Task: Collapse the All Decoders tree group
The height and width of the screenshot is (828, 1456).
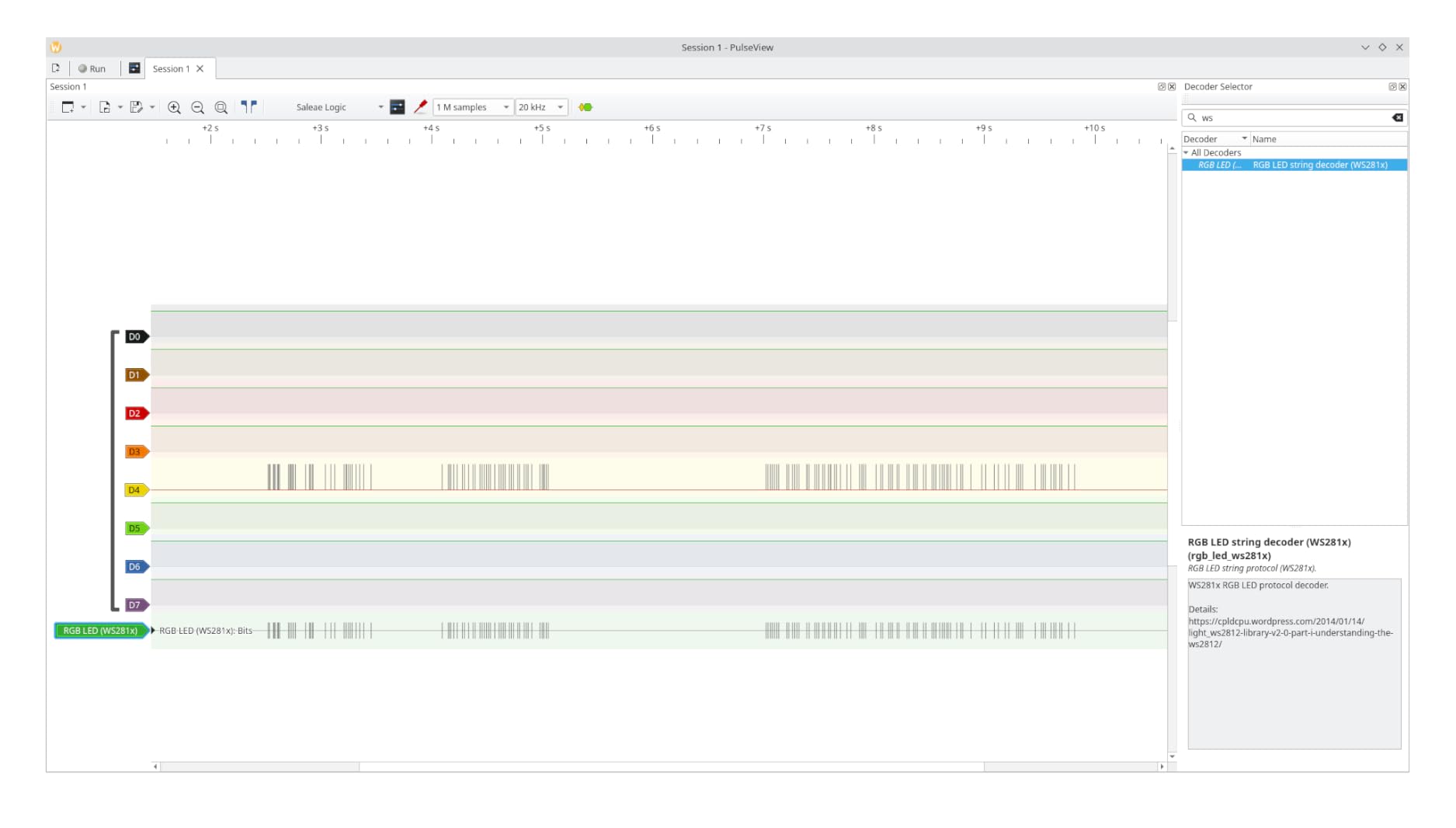Action: click(1186, 153)
